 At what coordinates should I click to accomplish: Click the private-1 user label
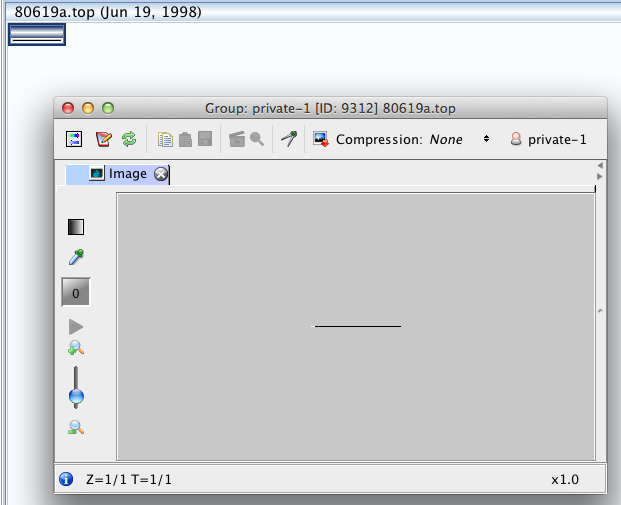coord(557,139)
